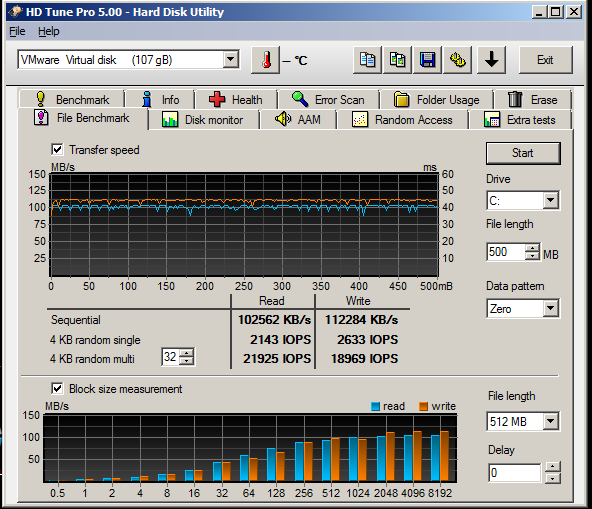
Task: Open the File menu
Action: coord(17,31)
